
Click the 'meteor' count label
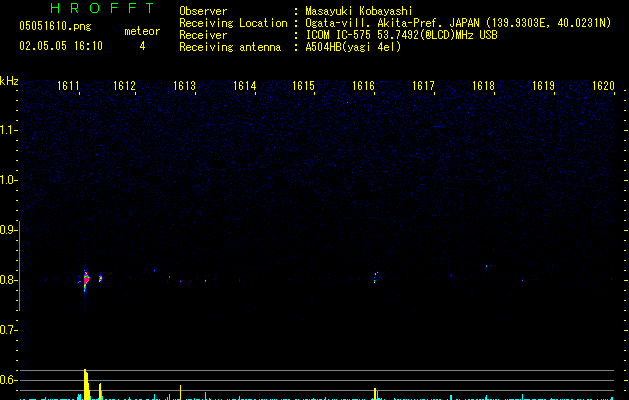(x=142, y=31)
